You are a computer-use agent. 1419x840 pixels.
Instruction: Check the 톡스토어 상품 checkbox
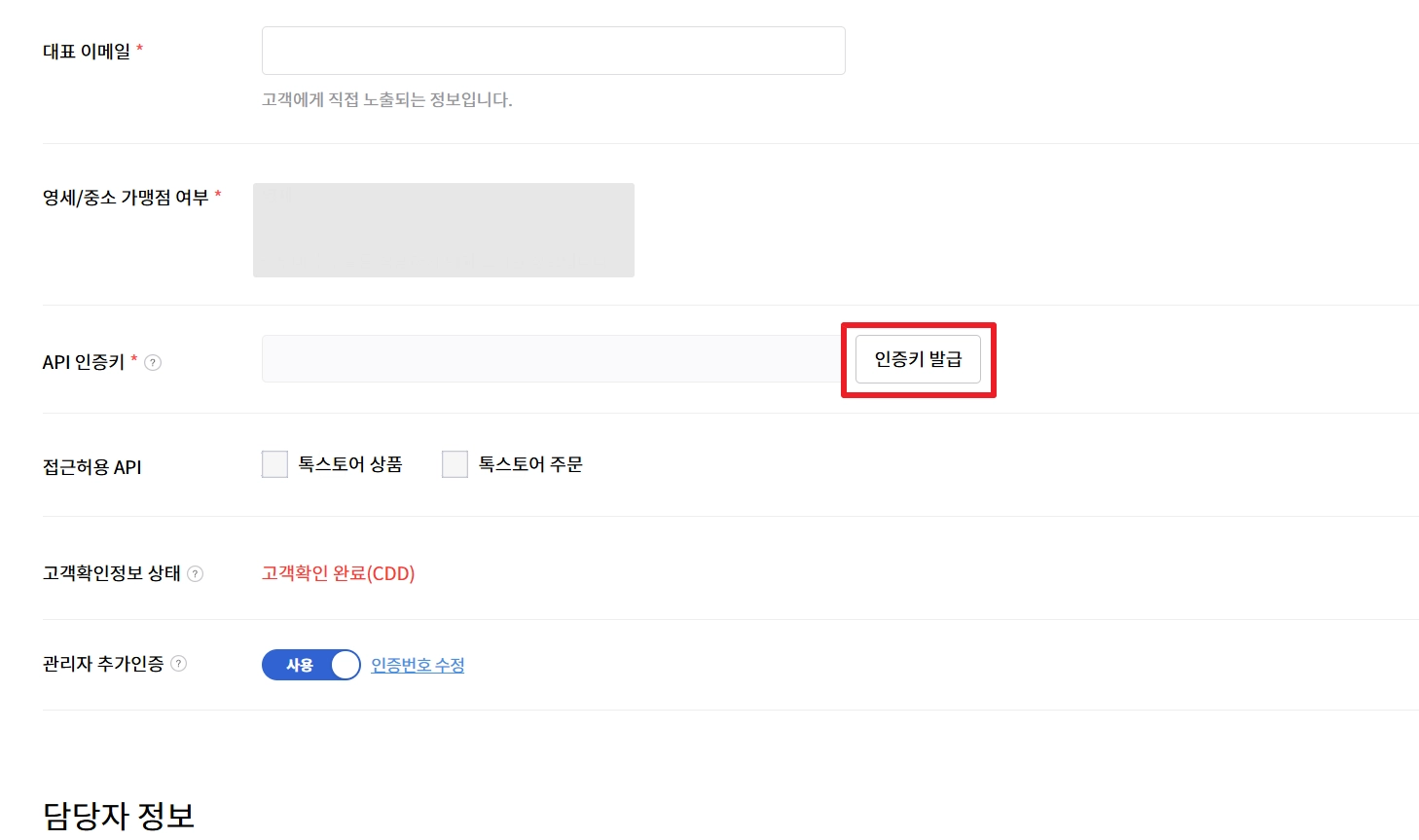tap(275, 464)
